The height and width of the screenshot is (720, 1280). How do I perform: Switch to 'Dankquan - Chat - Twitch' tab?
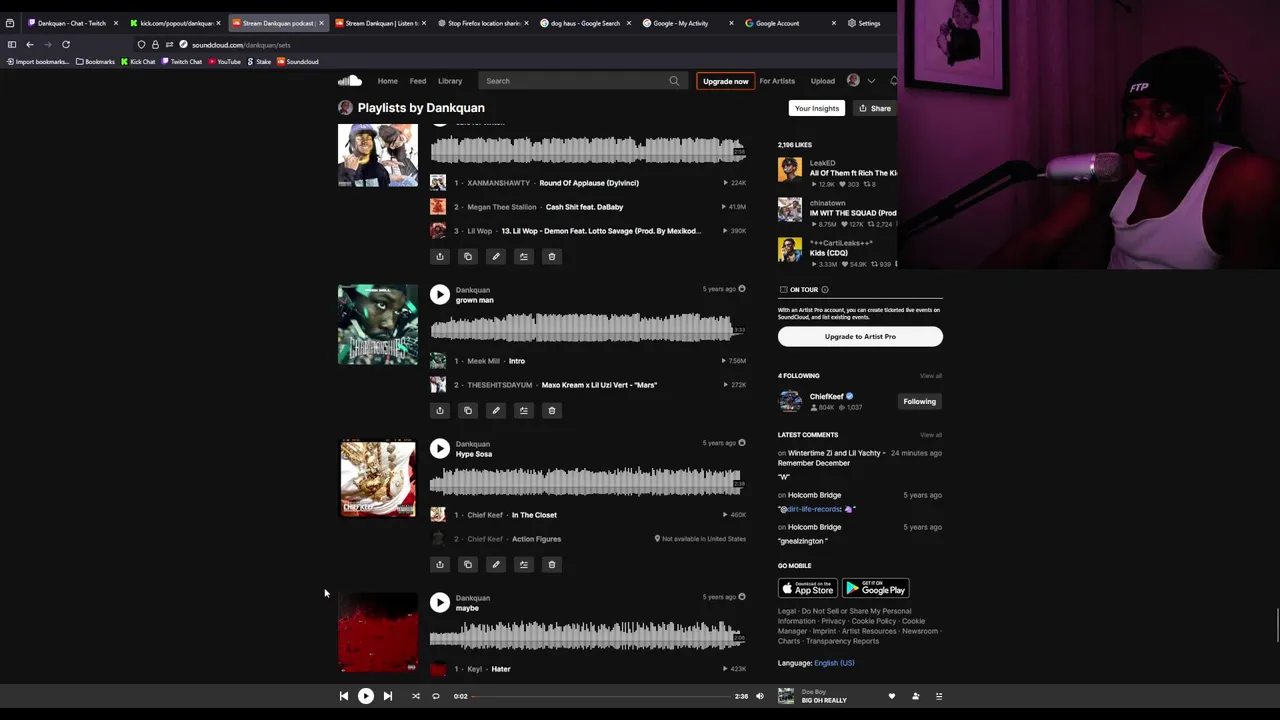70,23
